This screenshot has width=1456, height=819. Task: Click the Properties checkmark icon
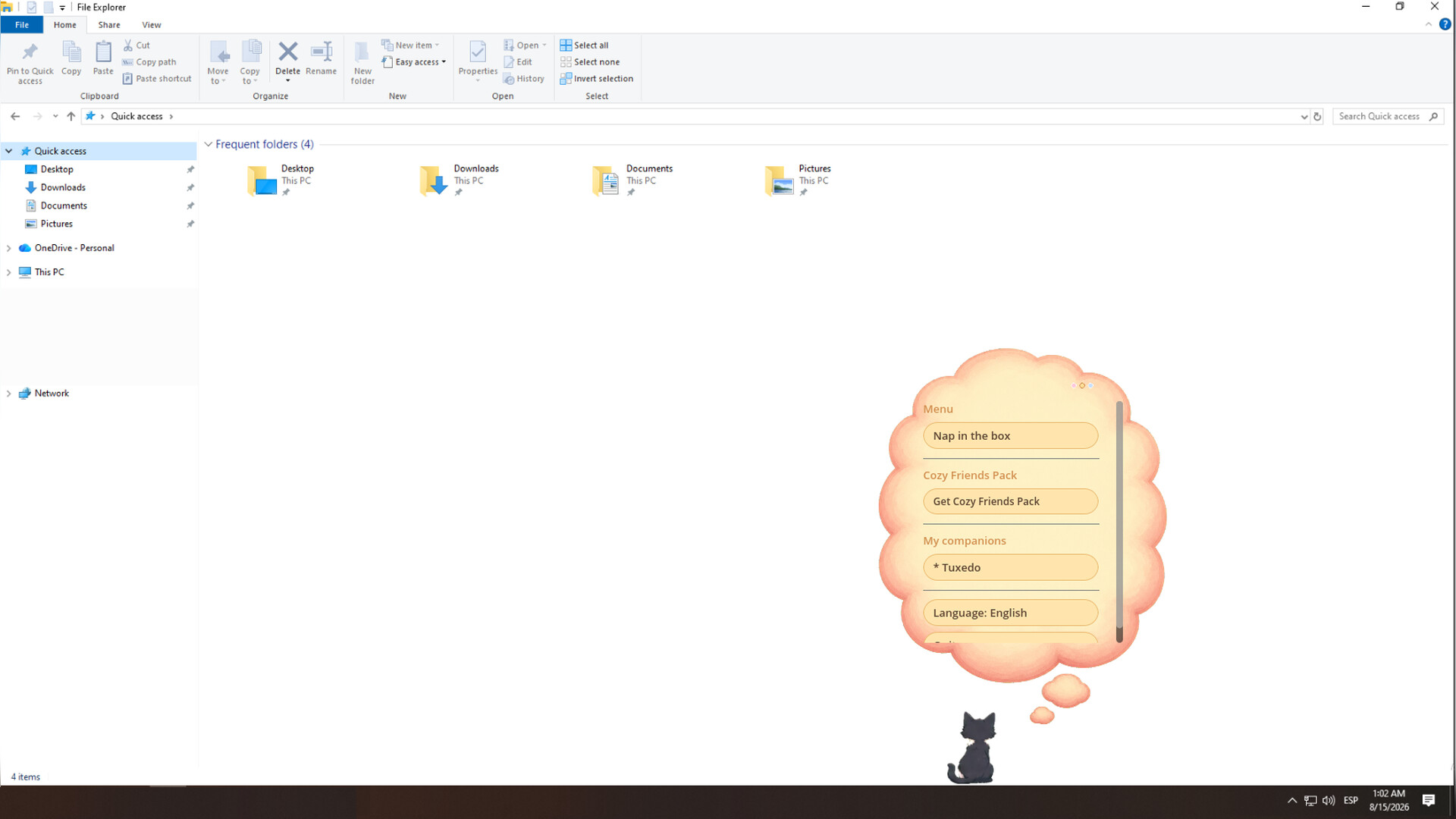coord(478,52)
